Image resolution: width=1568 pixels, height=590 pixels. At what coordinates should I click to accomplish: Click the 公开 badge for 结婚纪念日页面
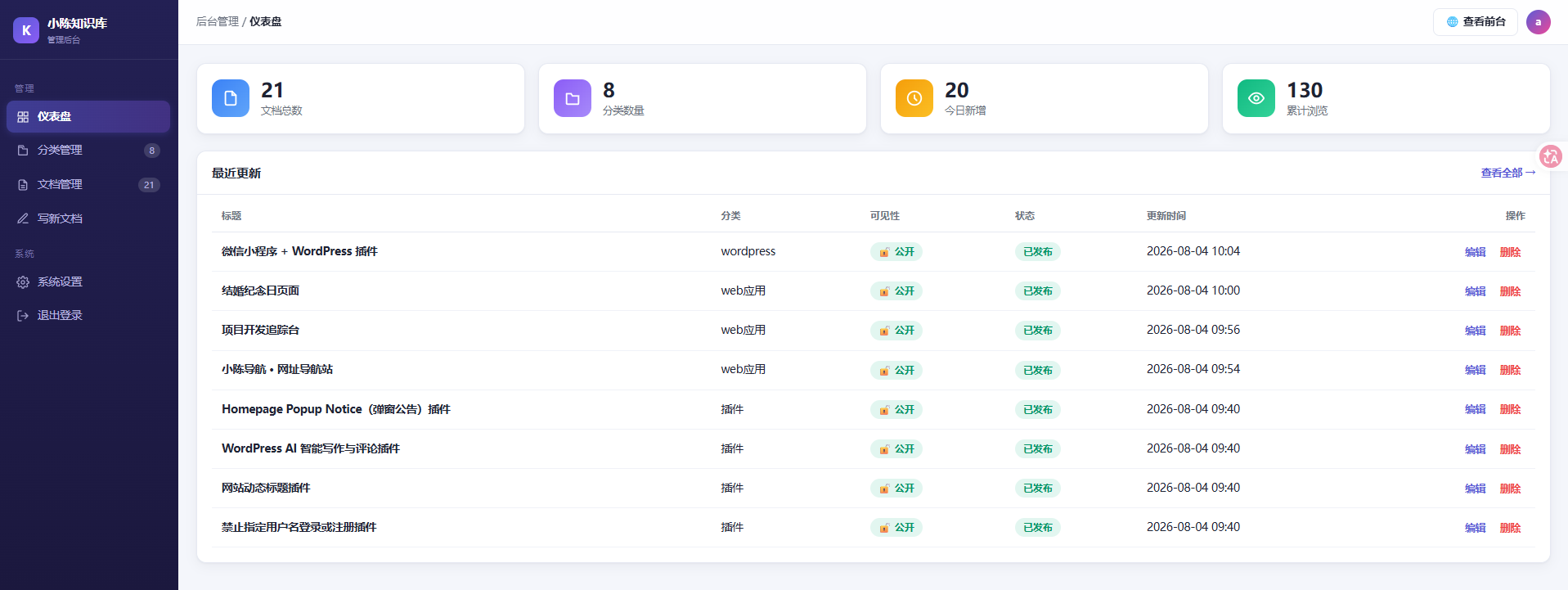(896, 291)
